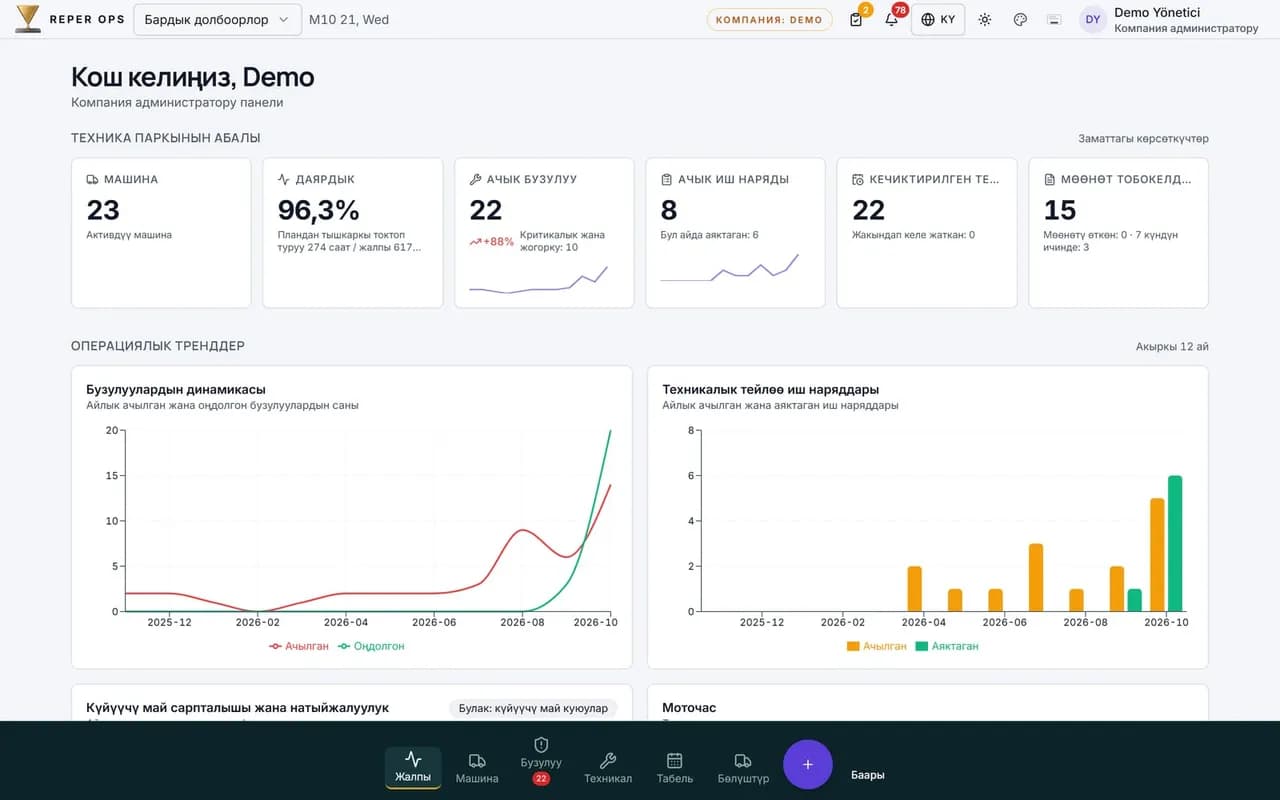Expand the Бардык долбоорлор project dropdown
Viewport: 1280px width, 800px height.
pyautogui.click(x=217, y=19)
